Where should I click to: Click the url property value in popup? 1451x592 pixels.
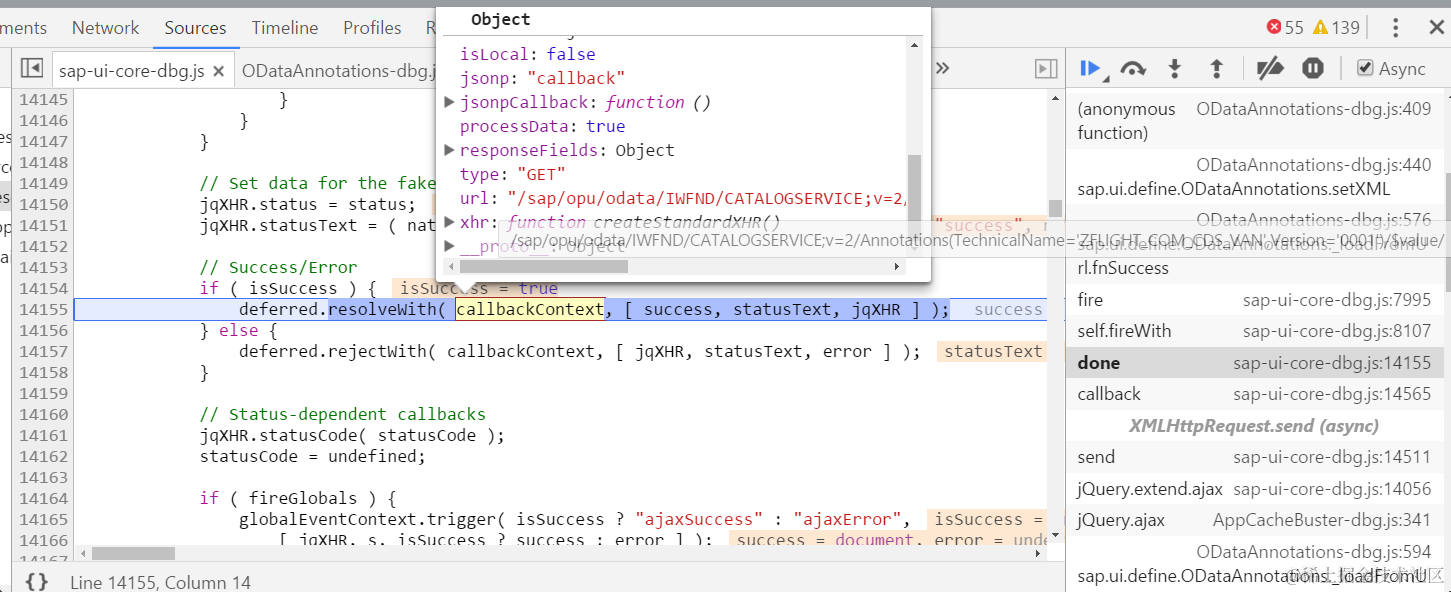pyautogui.click(x=706, y=198)
